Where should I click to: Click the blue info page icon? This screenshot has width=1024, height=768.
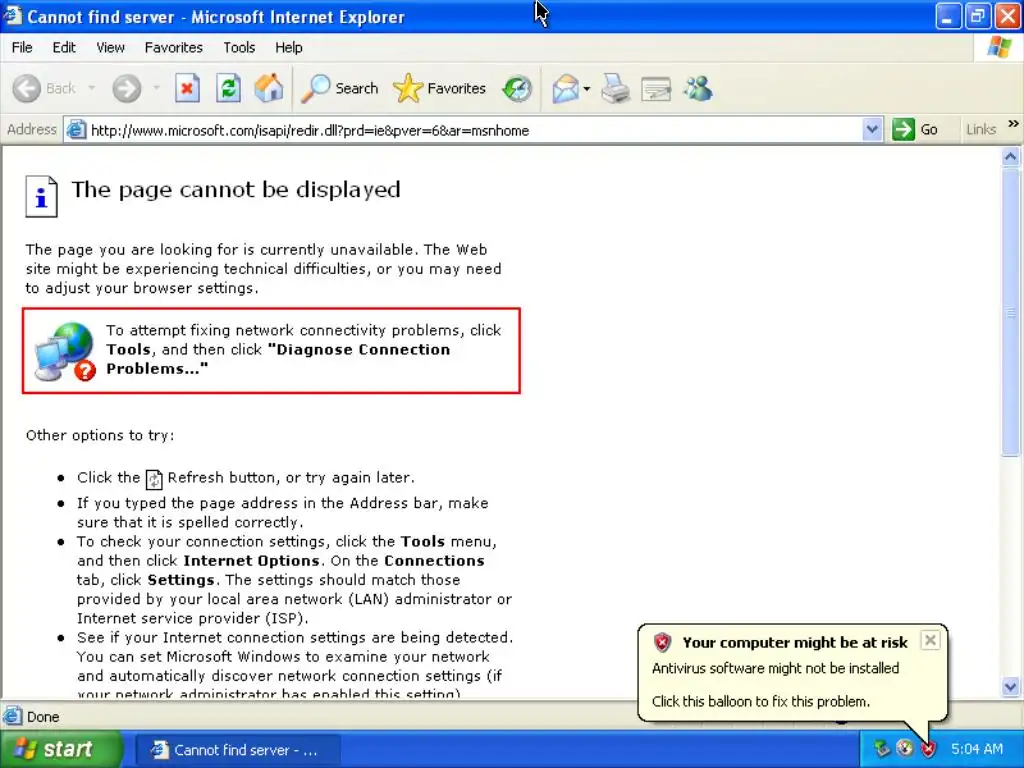(x=41, y=196)
